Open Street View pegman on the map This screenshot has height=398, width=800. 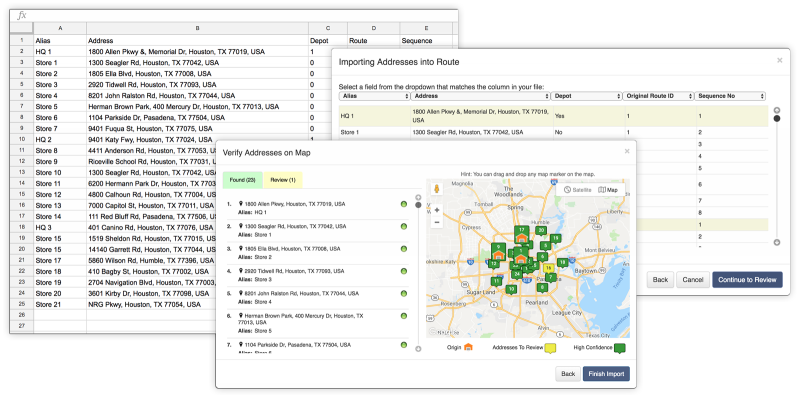point(437,189)
